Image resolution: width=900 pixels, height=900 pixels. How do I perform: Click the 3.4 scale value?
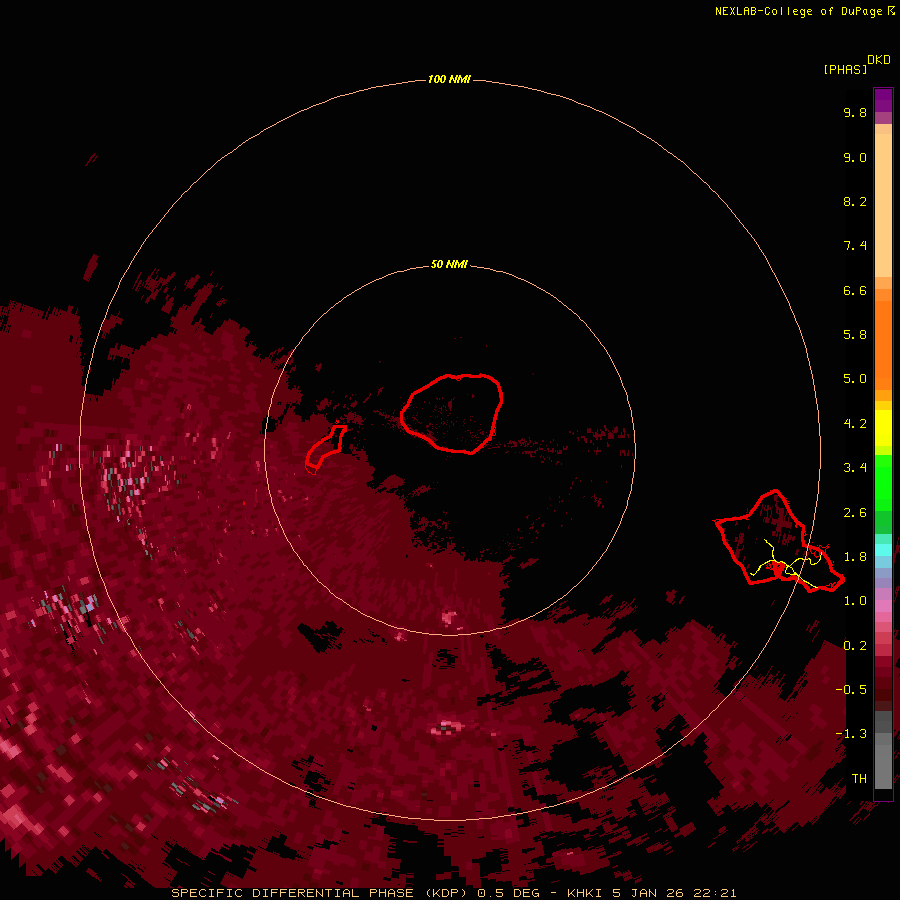click(x=855, y=468)
